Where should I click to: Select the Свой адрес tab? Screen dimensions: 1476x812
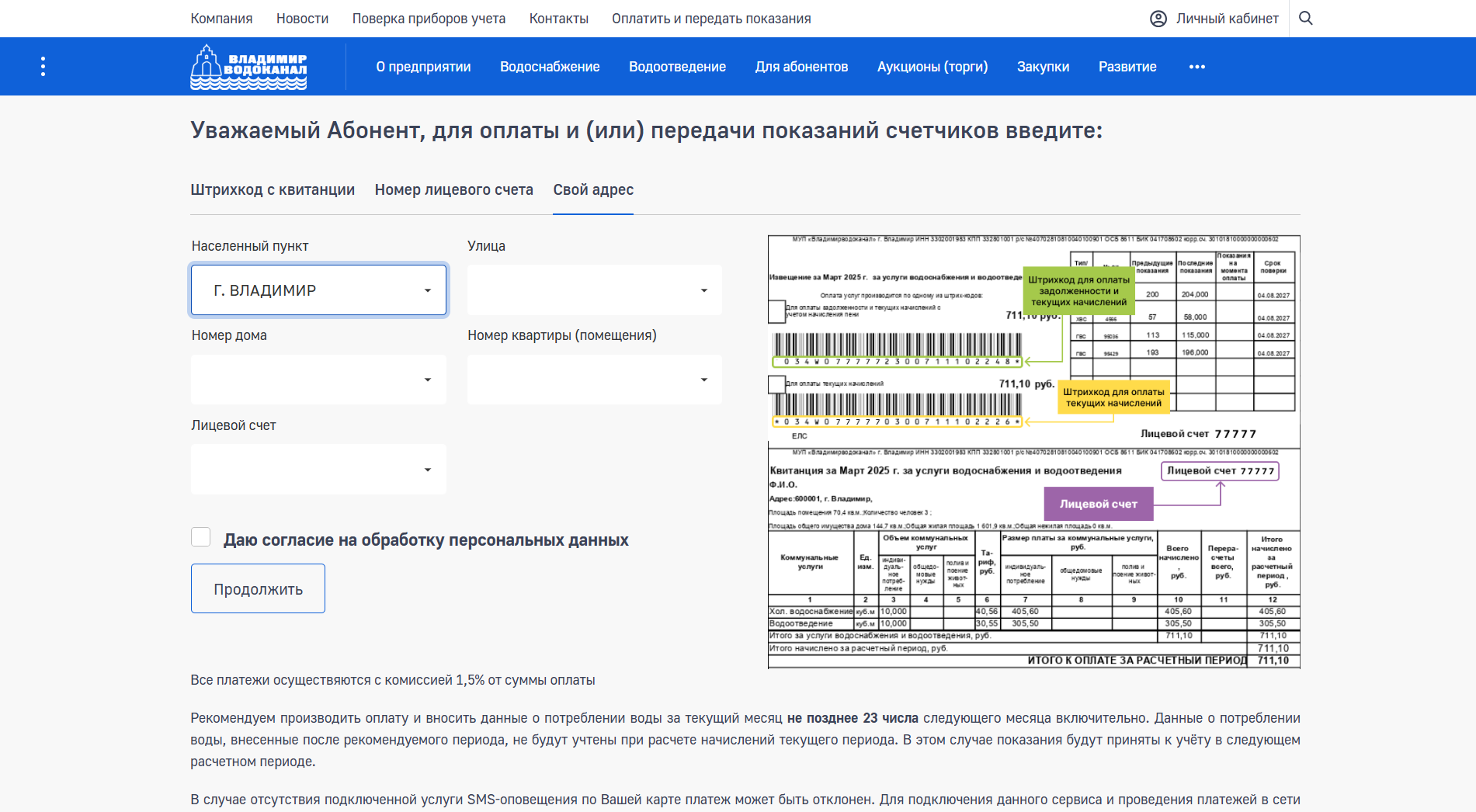[593, 190]
